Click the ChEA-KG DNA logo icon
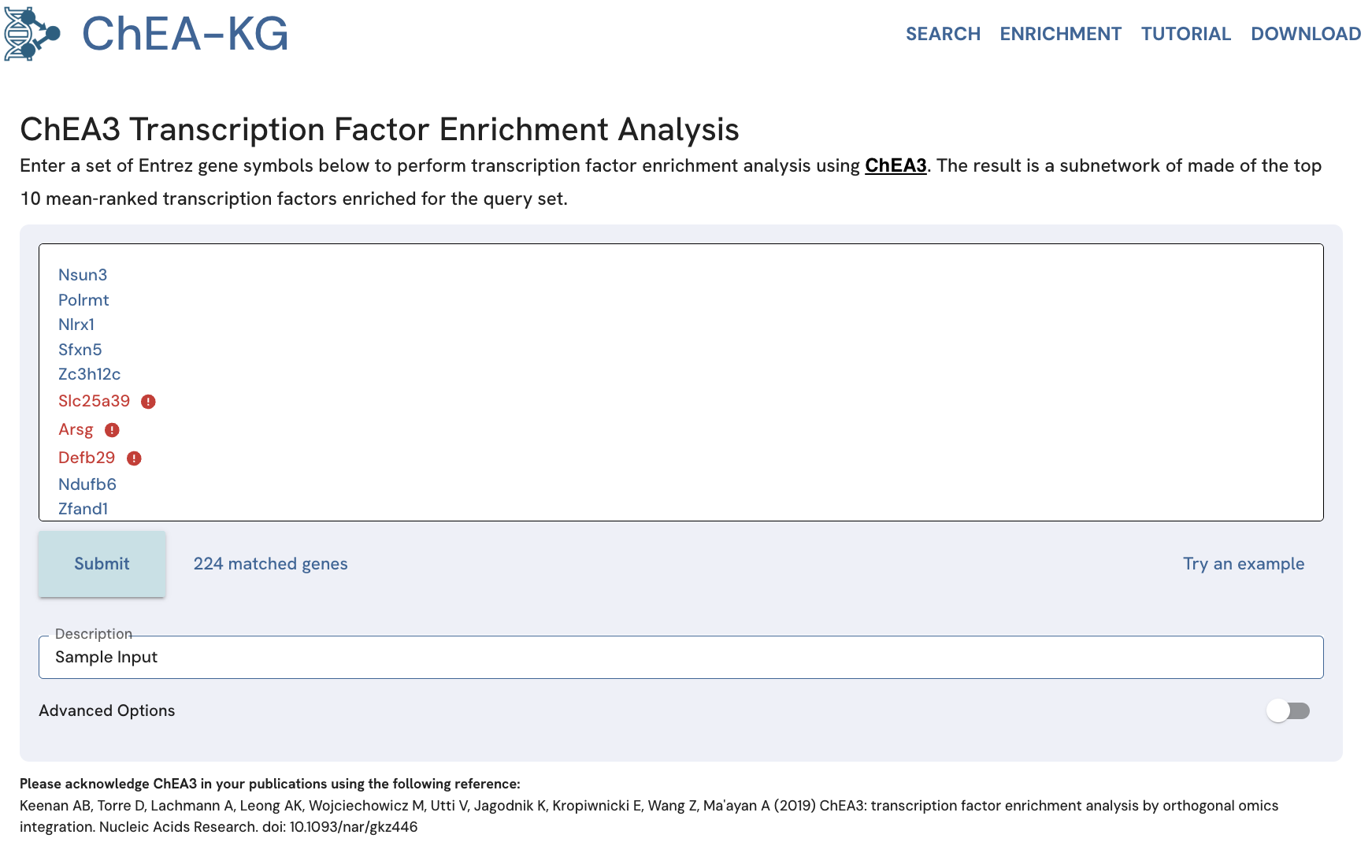This screenshot has height=868, width=1372. point(32,34)
